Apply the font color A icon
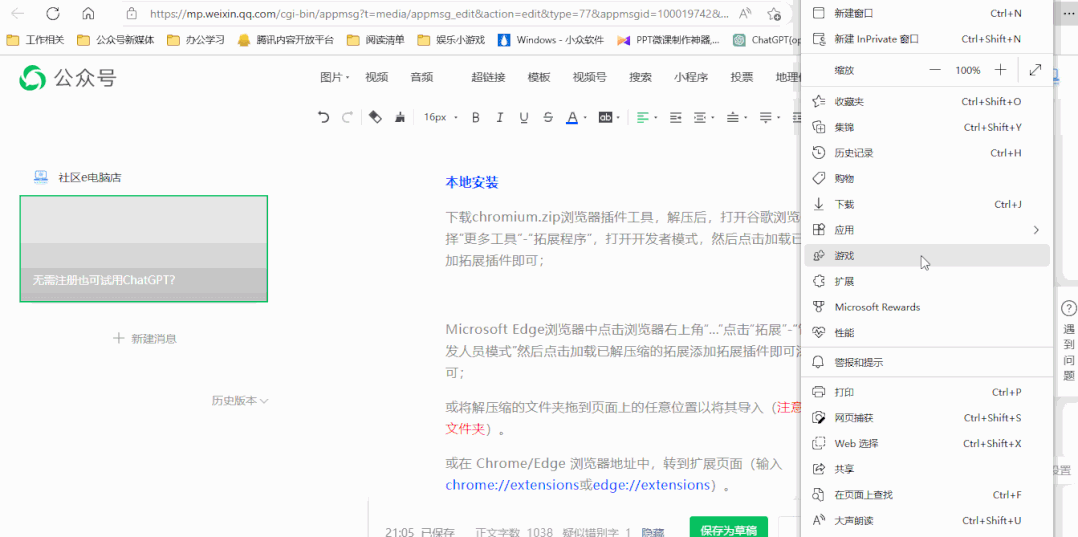The height and width of the screenshot is (537, 1078). 571,118
